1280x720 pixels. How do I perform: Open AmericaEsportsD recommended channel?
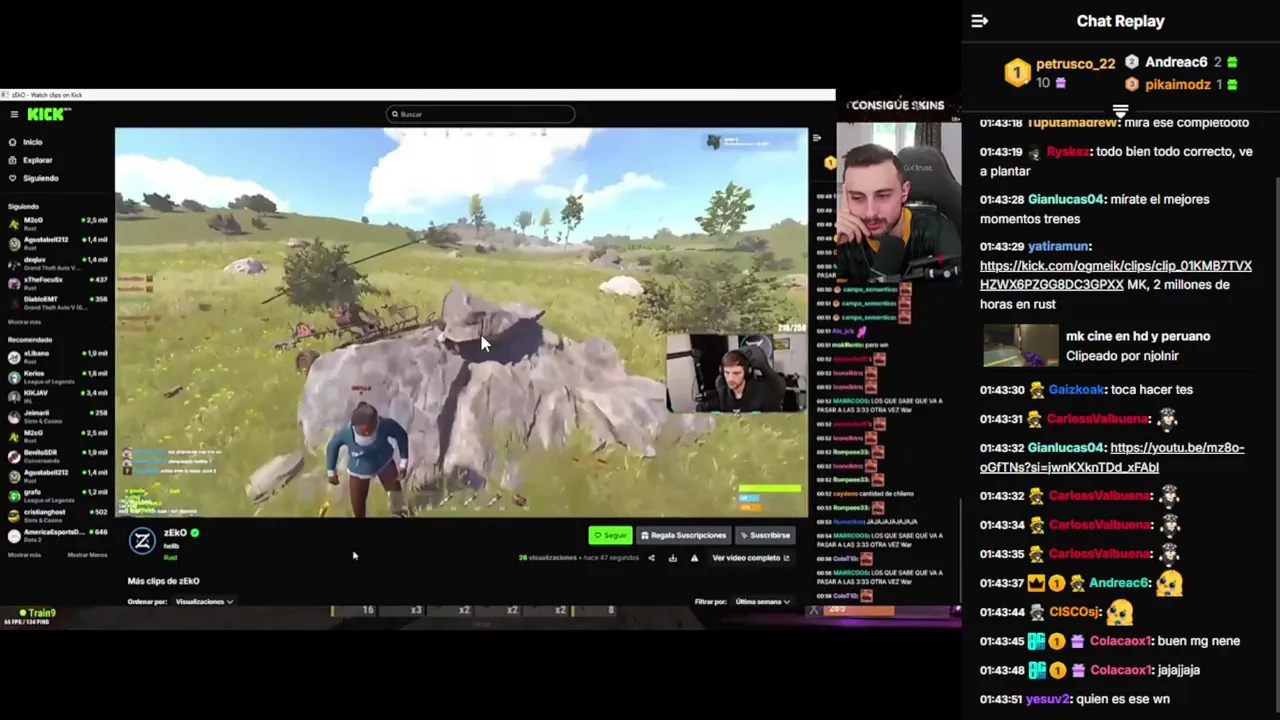pyautogui.click(x=58, y=534)
